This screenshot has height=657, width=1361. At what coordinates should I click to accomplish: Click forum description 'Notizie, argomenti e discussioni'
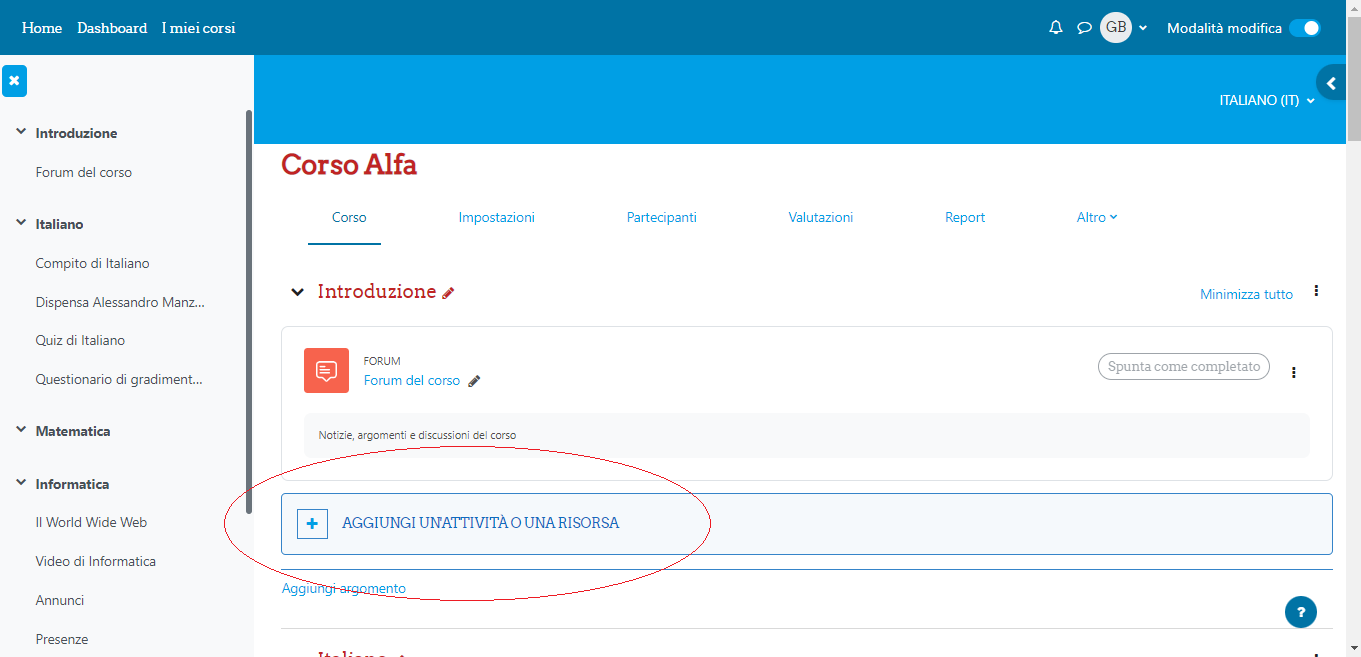pos(417,435)
